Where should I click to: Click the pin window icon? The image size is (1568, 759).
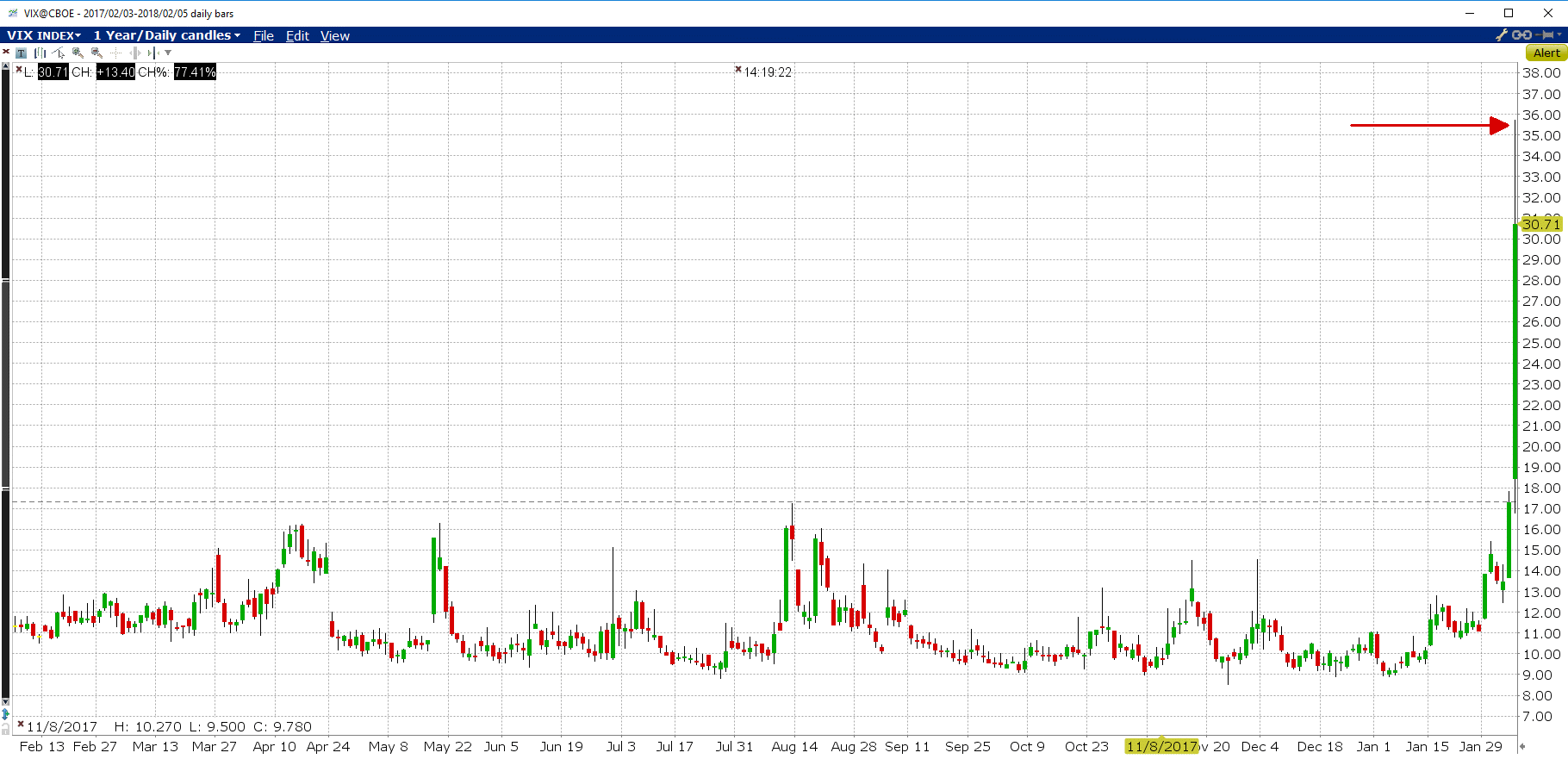point(1544,34)
